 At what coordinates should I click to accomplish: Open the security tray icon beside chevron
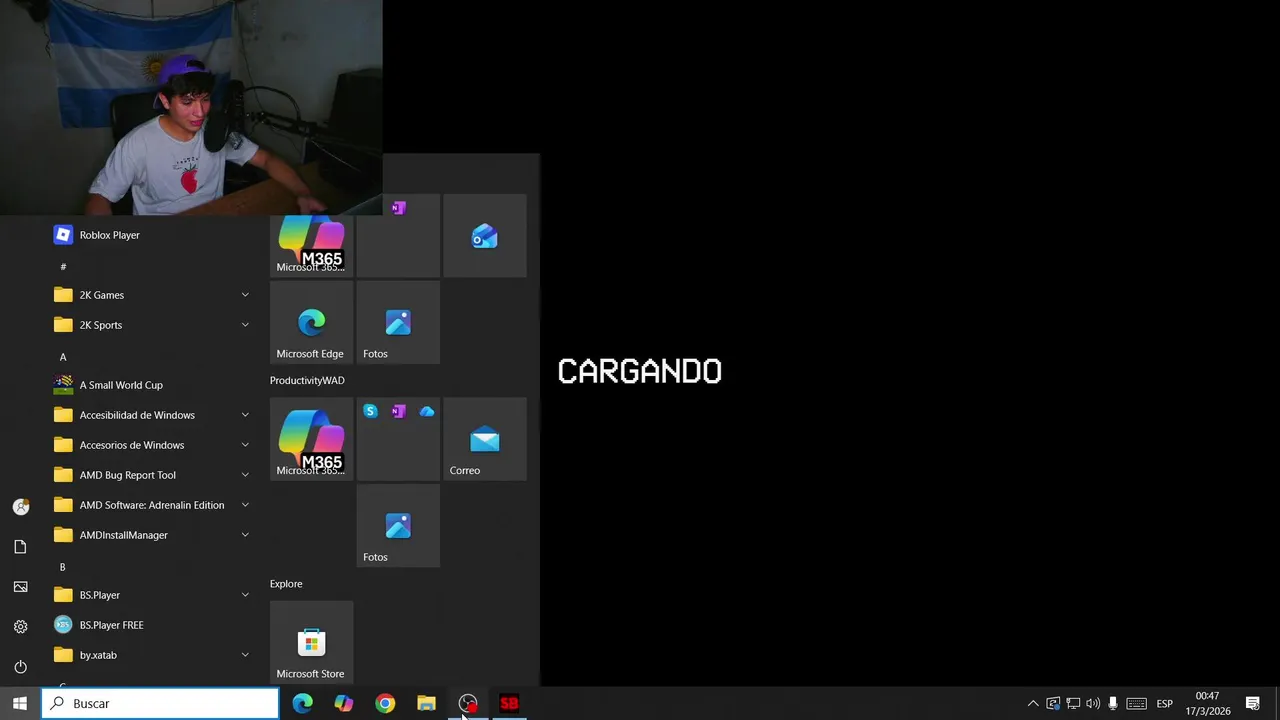(1053, 704)
